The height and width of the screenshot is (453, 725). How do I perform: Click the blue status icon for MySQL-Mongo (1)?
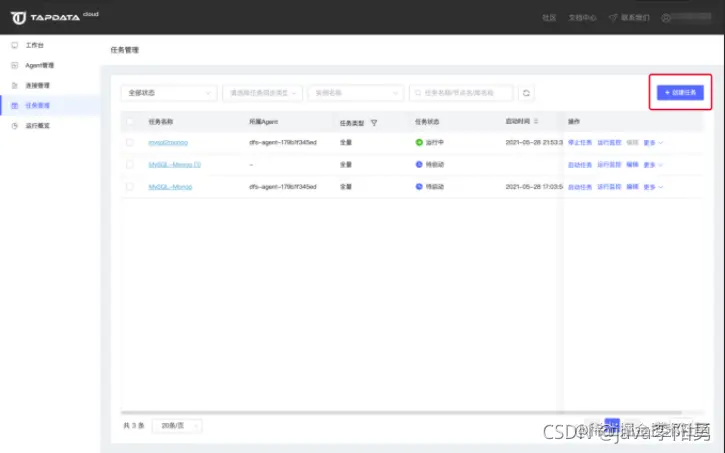click(x=419, y=165)
